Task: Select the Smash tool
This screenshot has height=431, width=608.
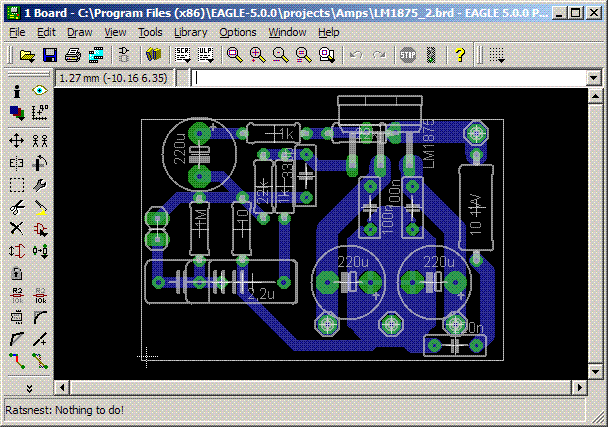Action: pos(17,317)
